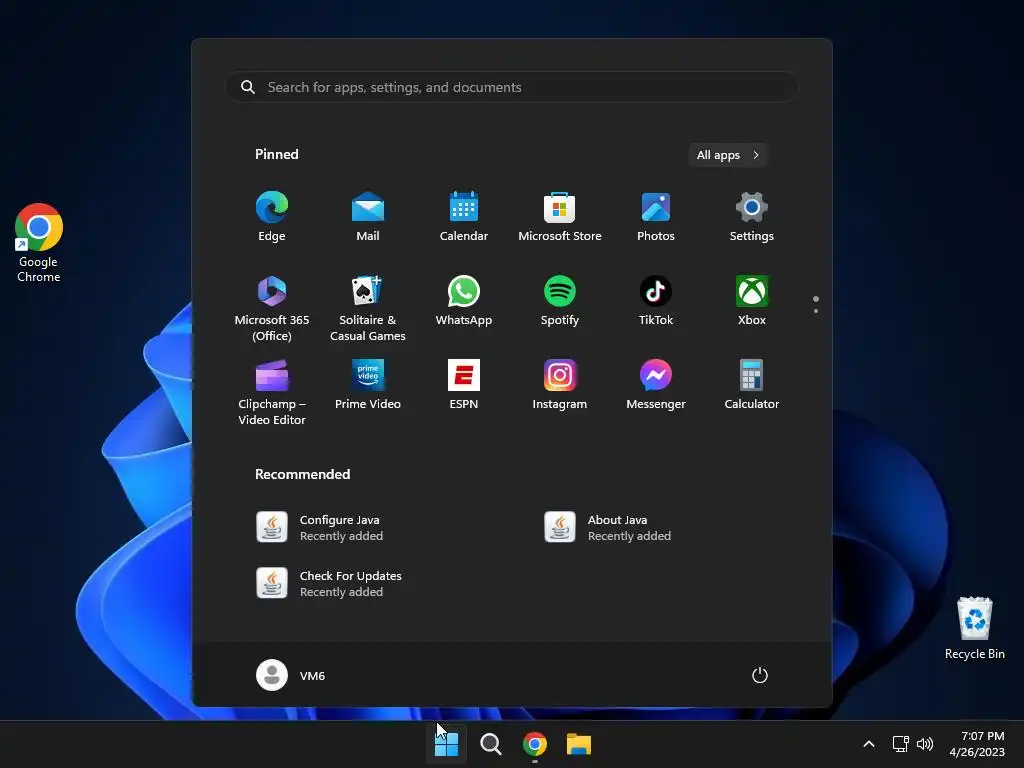This screenshot has height=768, width=1024.
Task: Open Microsoft 365 (Office)
Action: [272, 308]
